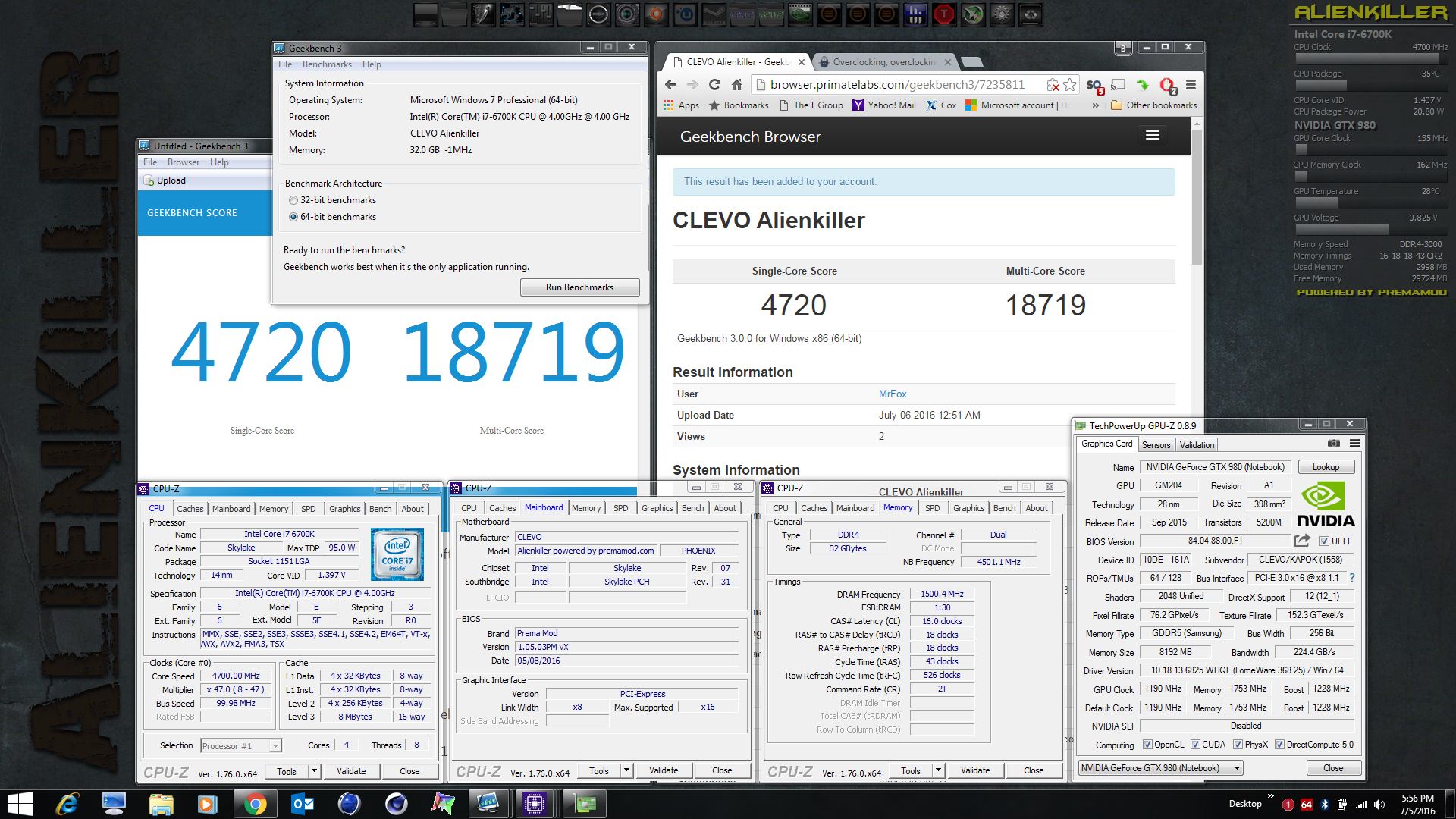Open the Uplay icon in top dock

pyautogui.click(x=685, y=14)
